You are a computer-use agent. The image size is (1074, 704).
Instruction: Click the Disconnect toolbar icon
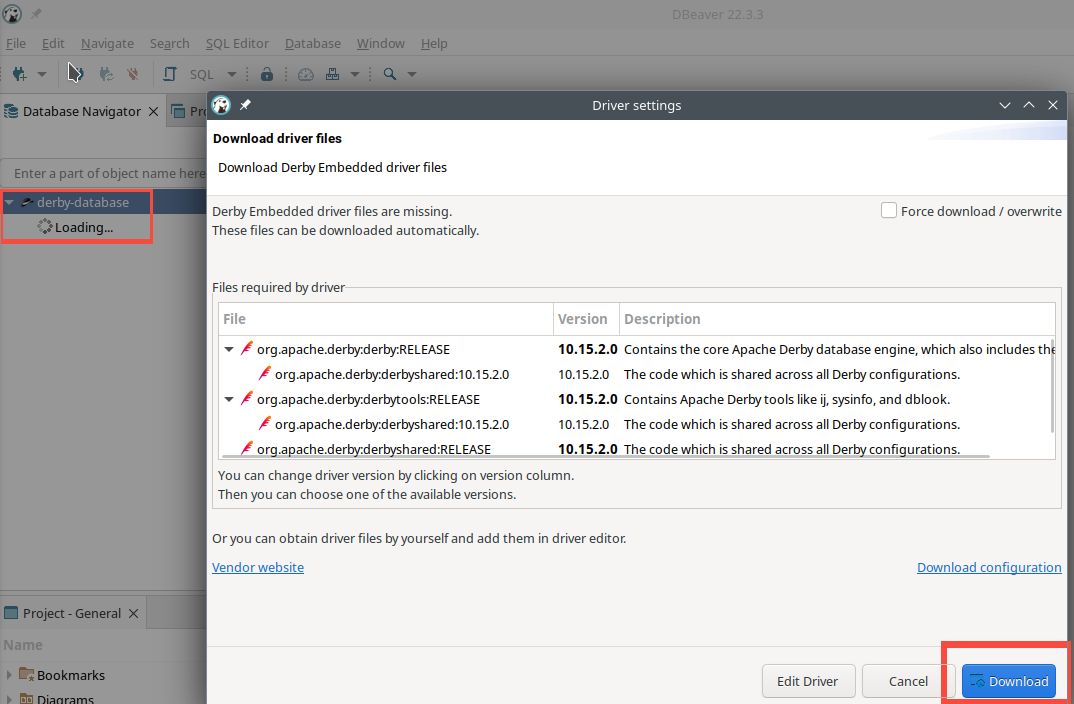point(133,74)
